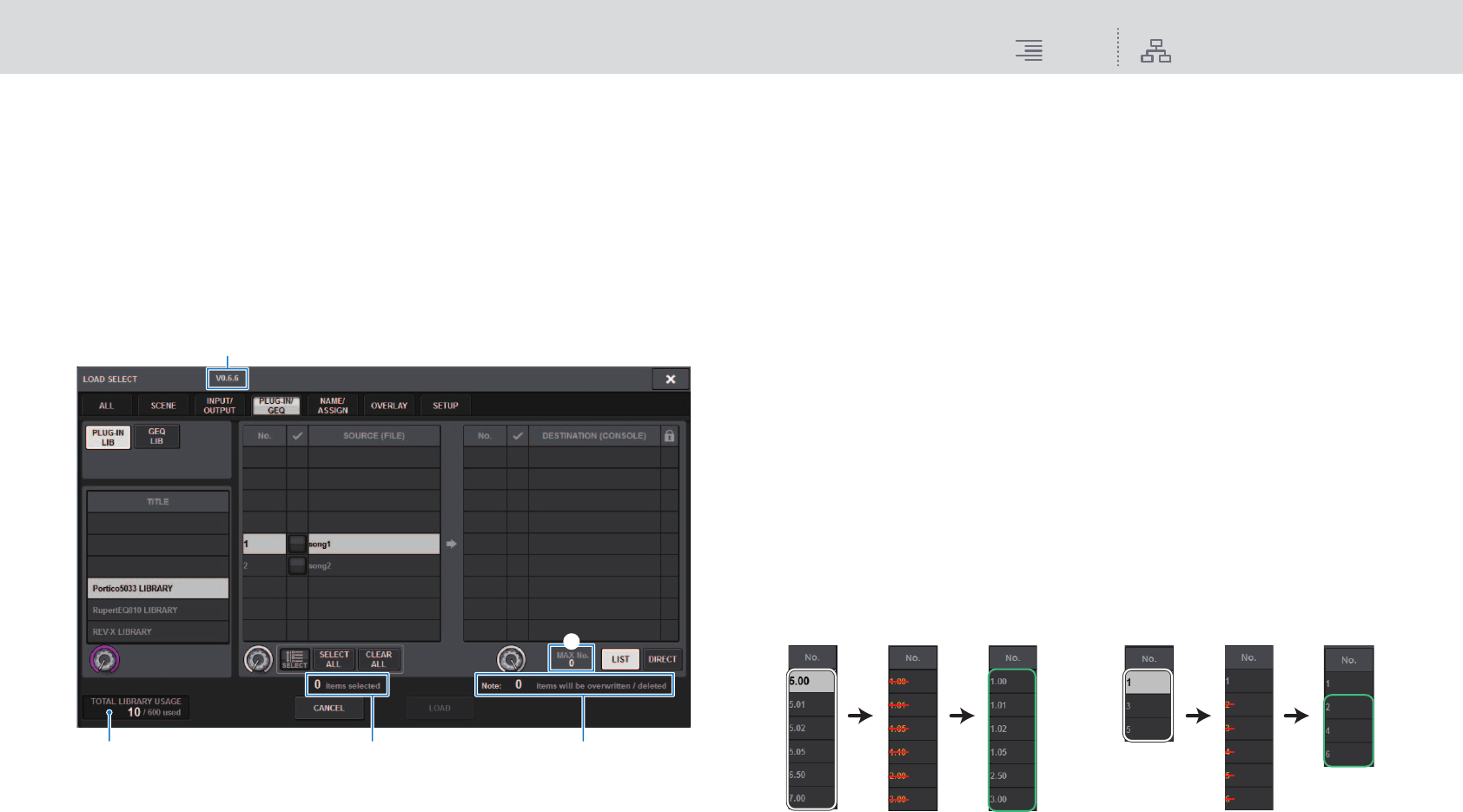Toggle the multi SELECT list icon button
The image size is (1463, 812).
[295, 659]
